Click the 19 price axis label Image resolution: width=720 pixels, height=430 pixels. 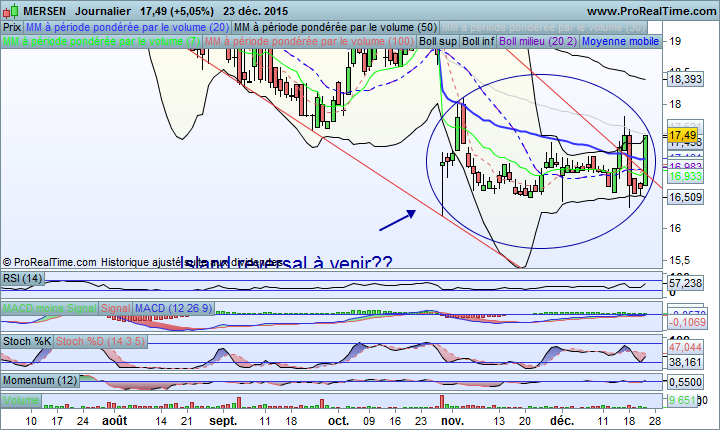675,41
